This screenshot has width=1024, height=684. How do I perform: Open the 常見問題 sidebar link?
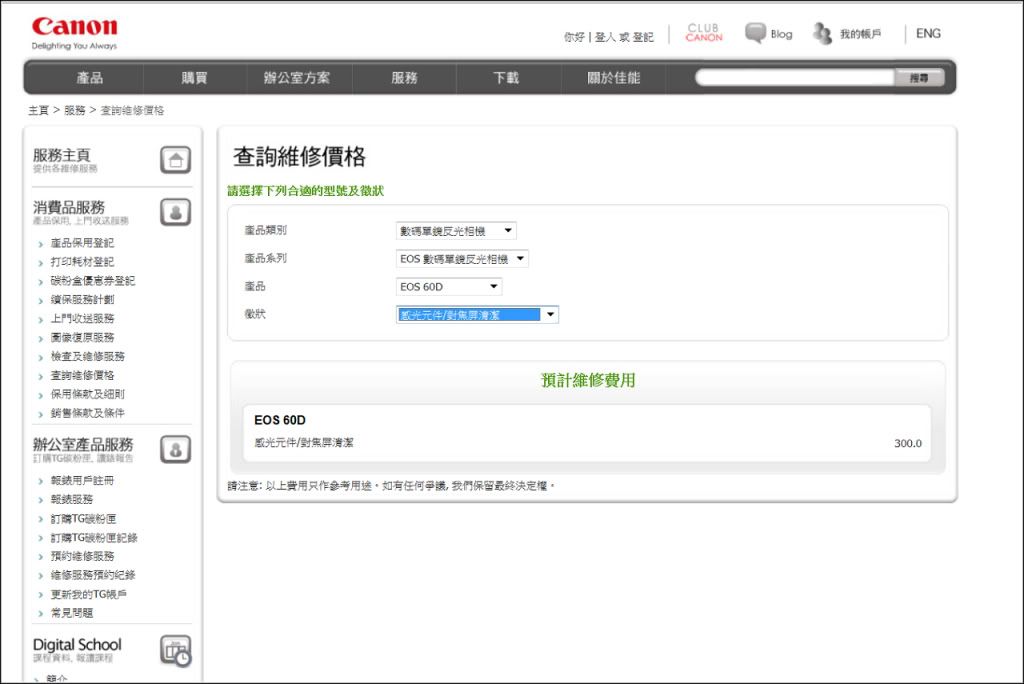tap(72, 613)
